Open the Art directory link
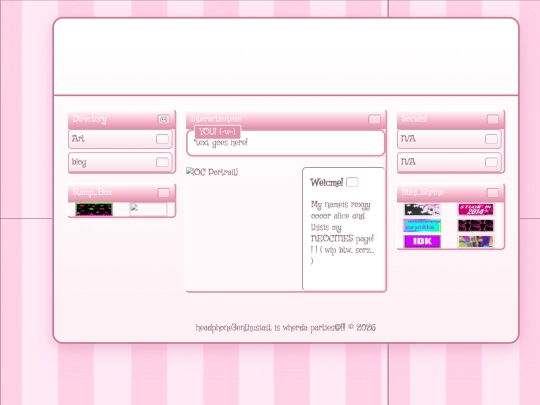This screenshot has width=540, height=405. coord(120,139)
